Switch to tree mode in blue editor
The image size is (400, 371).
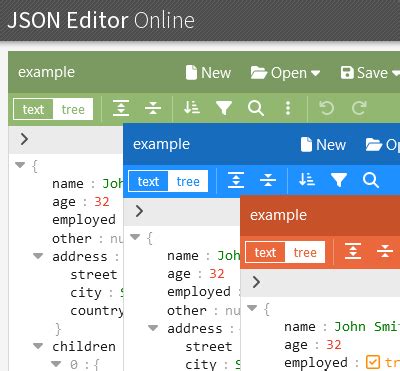point(188,181)
